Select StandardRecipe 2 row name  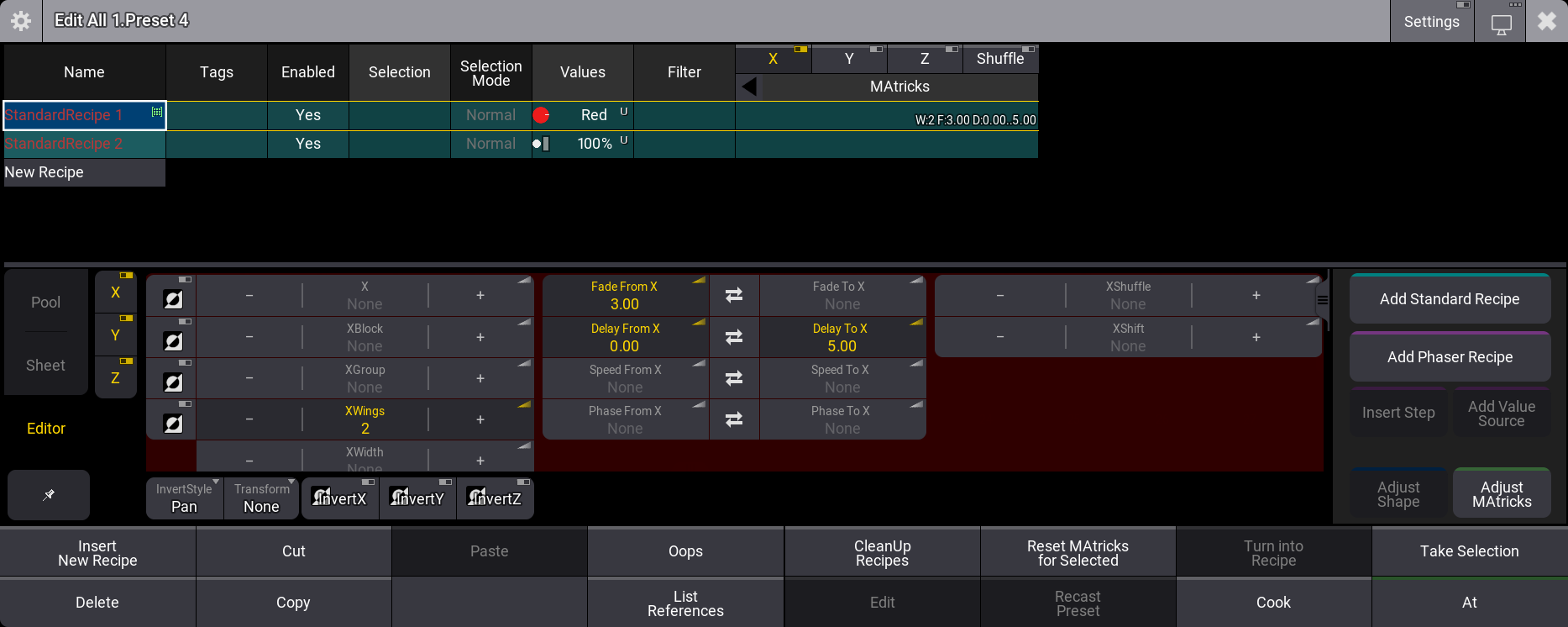85,144
